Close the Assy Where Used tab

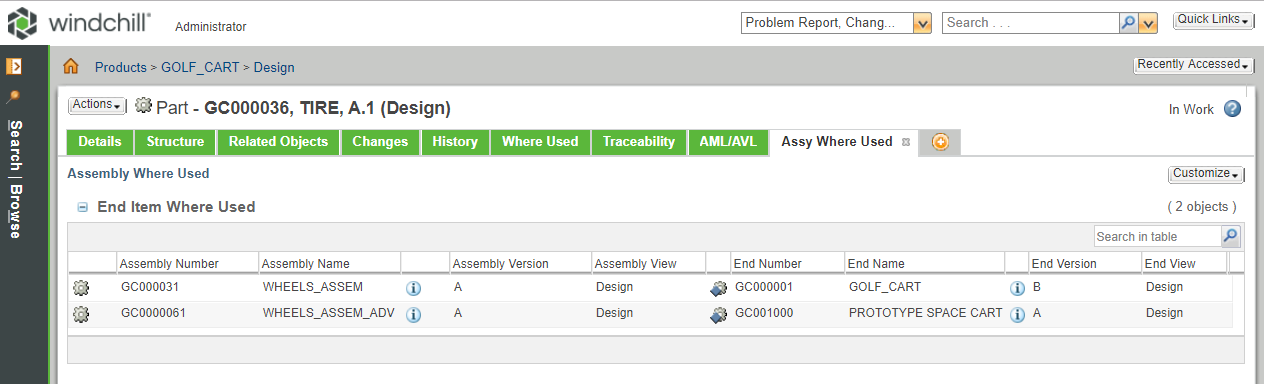906,142
